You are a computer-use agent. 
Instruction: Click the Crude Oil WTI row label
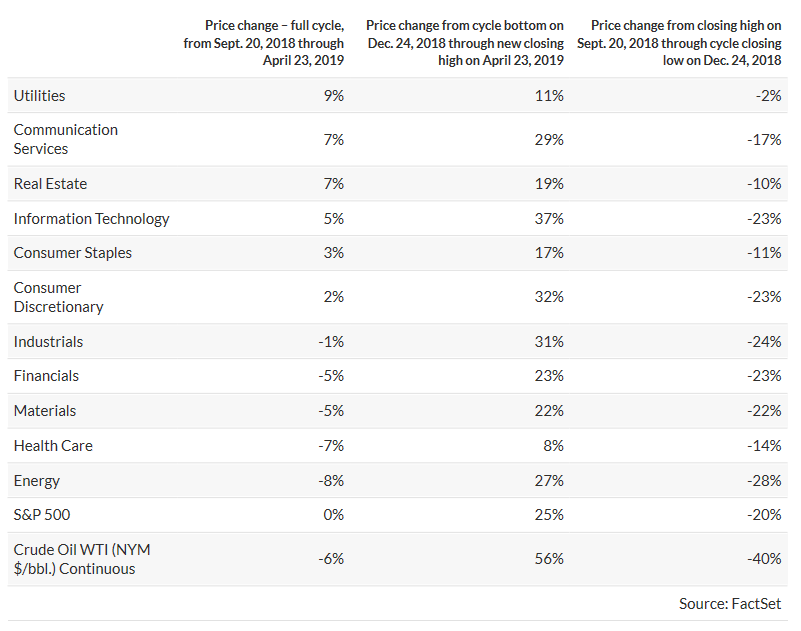coord(82,559)
